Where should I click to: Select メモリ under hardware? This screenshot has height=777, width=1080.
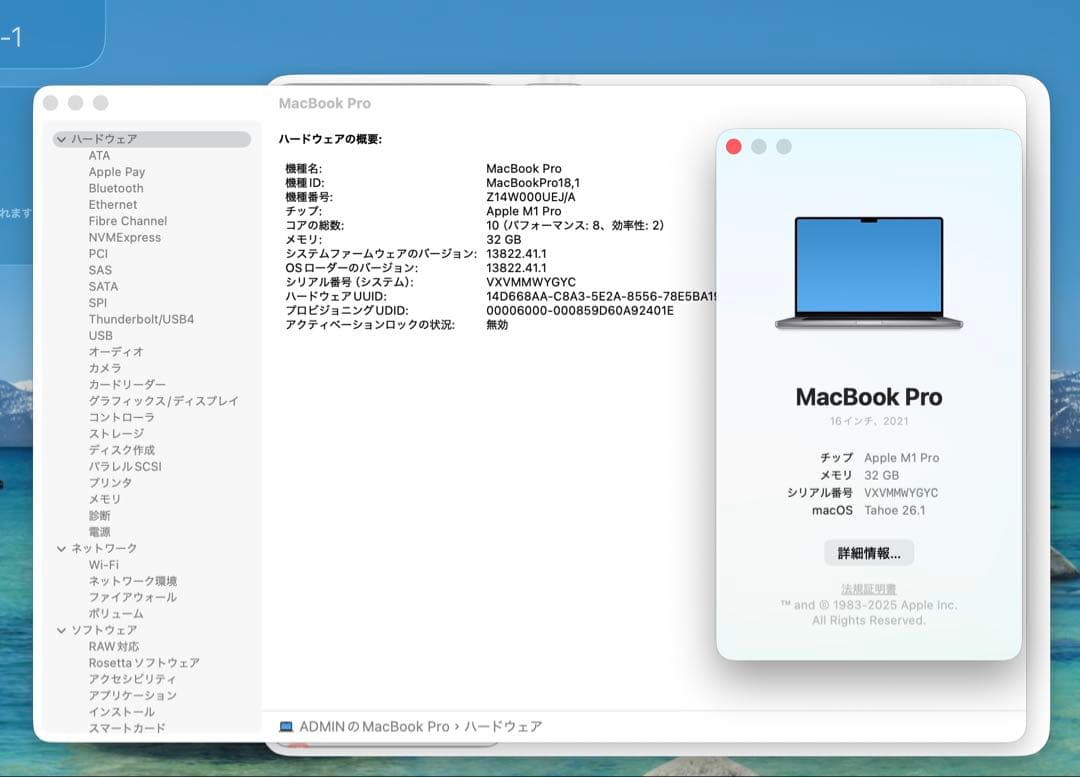pos(105,498)
